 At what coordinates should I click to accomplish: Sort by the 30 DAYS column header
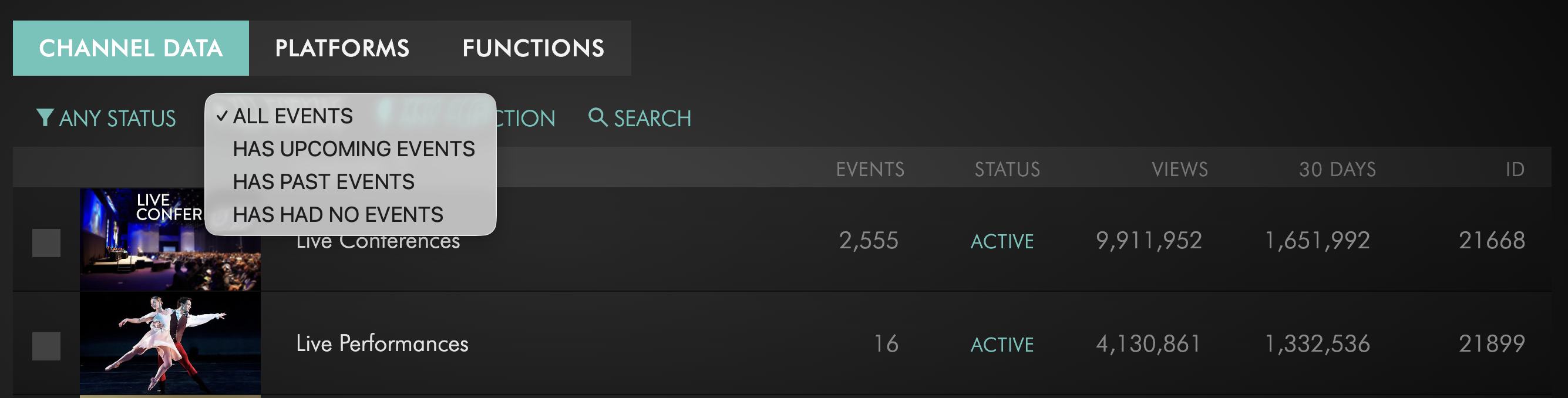click(x=1337, y=169)
